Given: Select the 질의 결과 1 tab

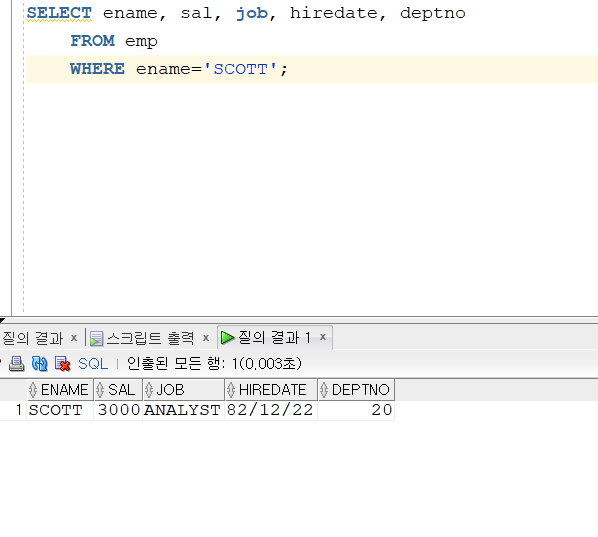Looking at the screenshot, I should [x=274, y=337].
